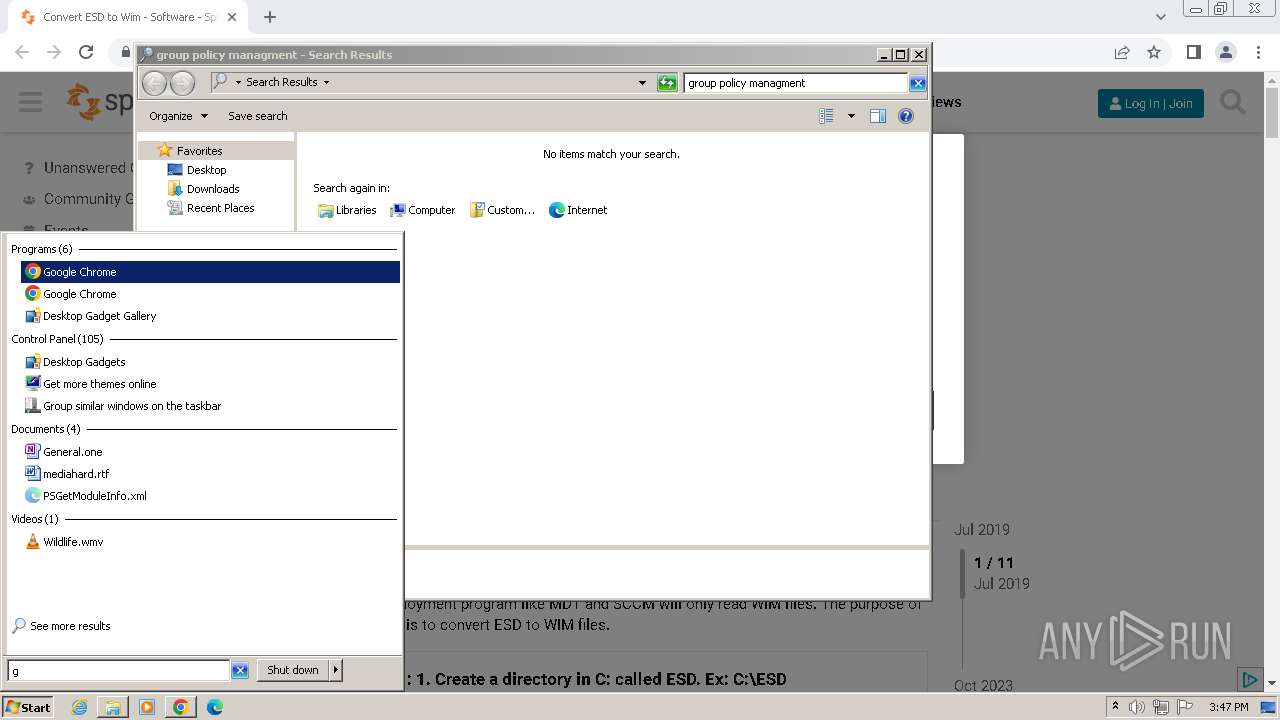The height and width of the screenshot is (720, 1280).
Task: Click Explorer refresh button
Action: coord(667,83)
